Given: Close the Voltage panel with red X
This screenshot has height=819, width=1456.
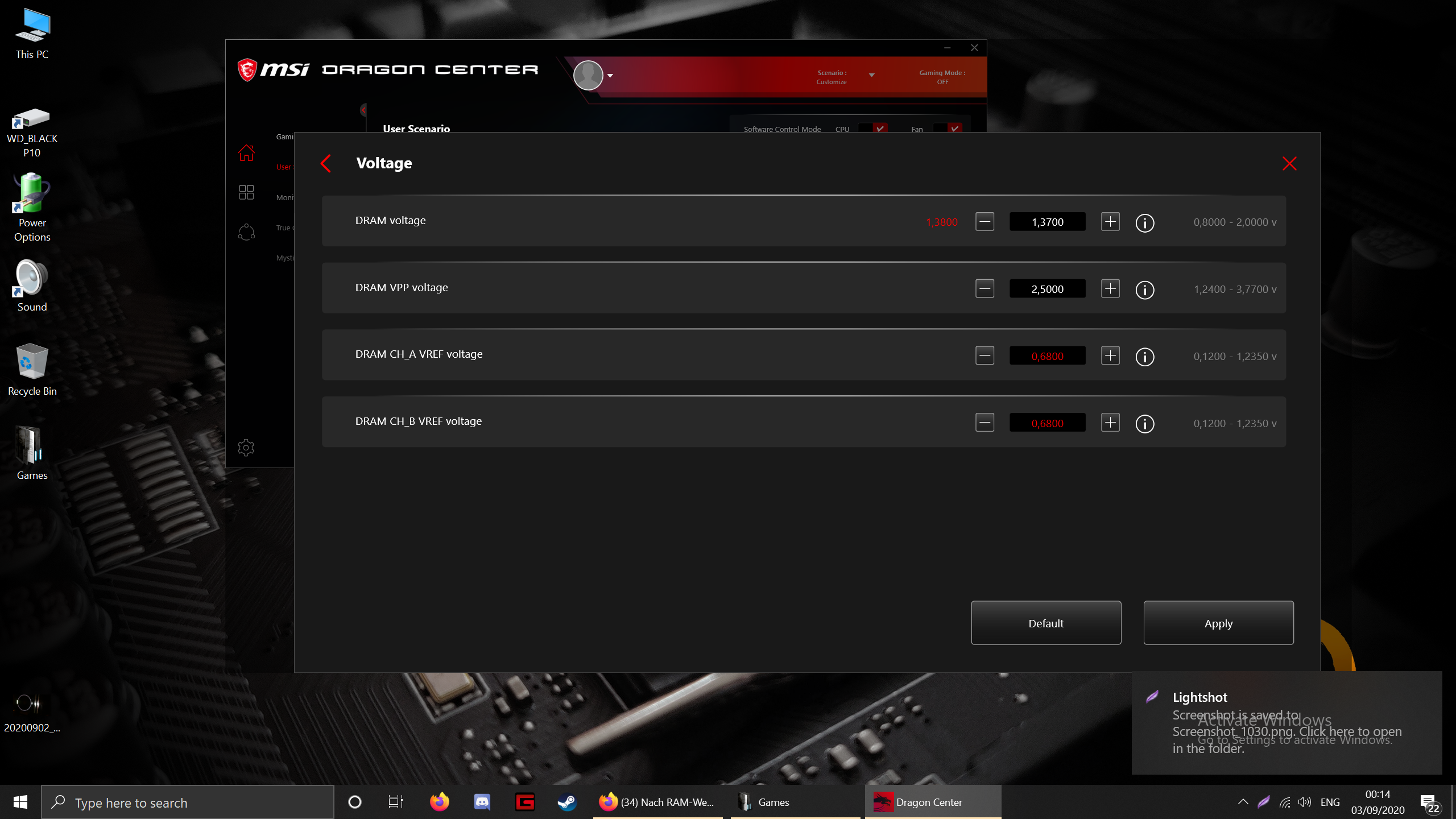Looking at the screenshot, I should point(1289,164).
